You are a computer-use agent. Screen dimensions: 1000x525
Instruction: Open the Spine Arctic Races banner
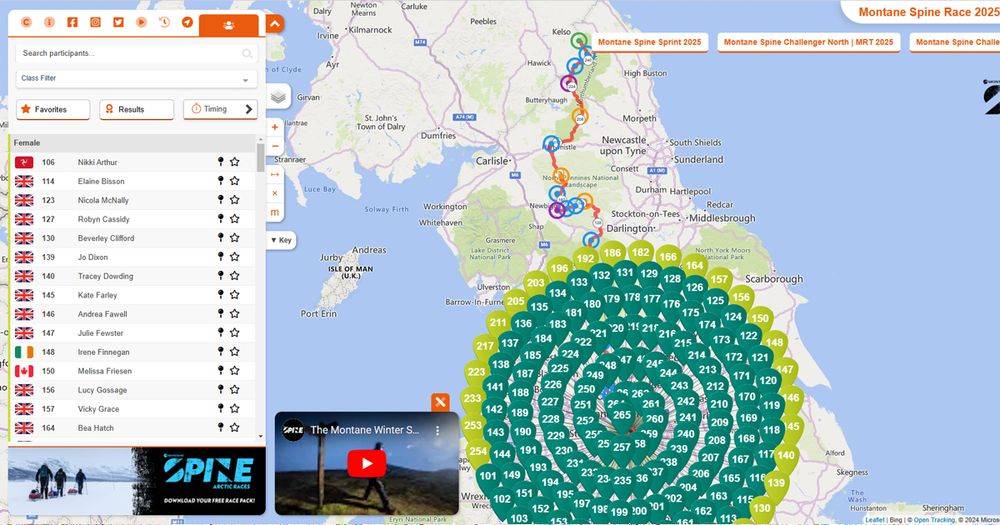click(136, 481)
